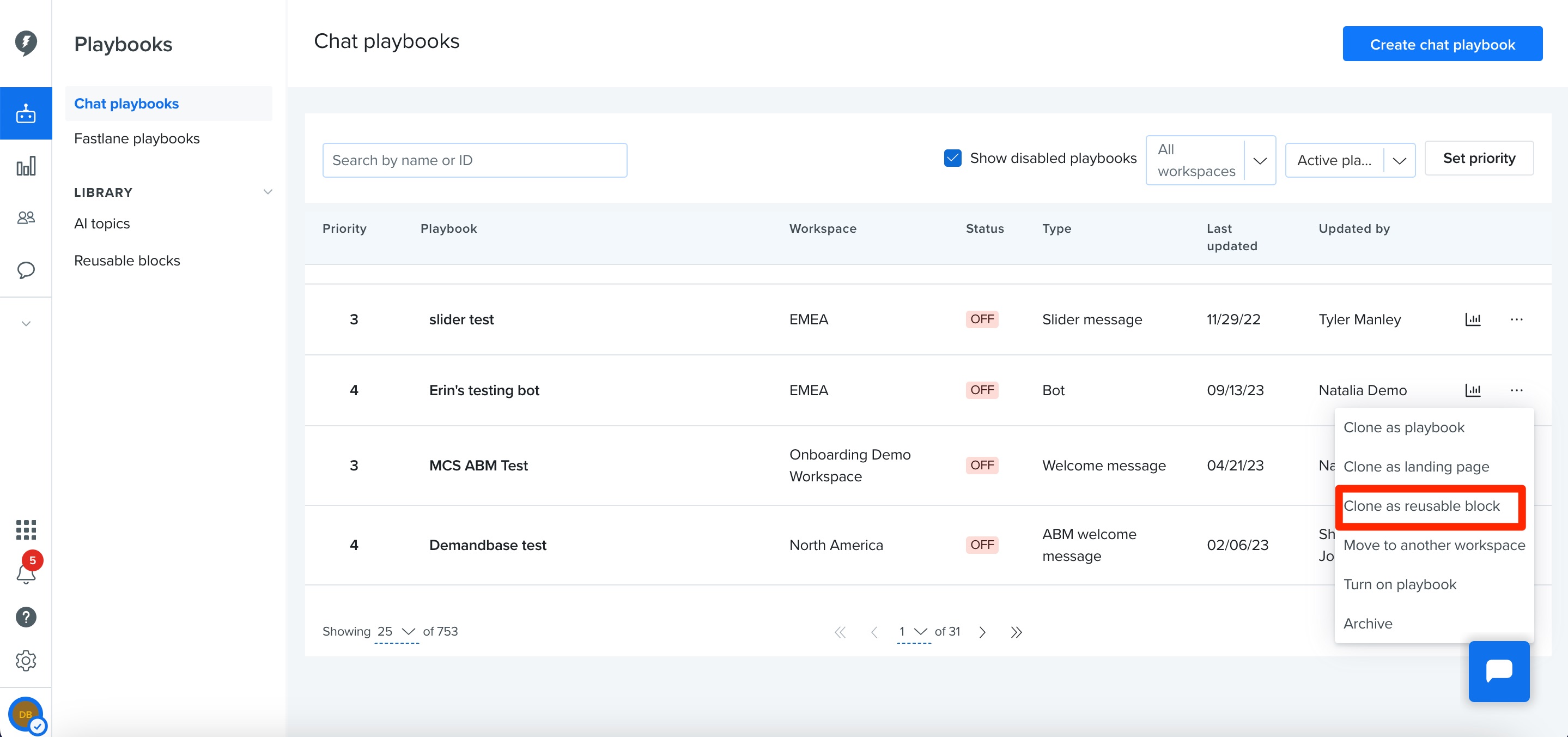Select Chat playbooks sidebar item

pos(168,104)
